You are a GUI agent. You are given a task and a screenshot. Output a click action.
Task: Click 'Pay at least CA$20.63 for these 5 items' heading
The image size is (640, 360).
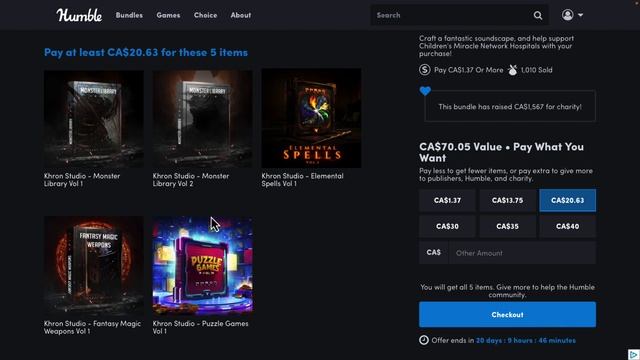point(146,53)
